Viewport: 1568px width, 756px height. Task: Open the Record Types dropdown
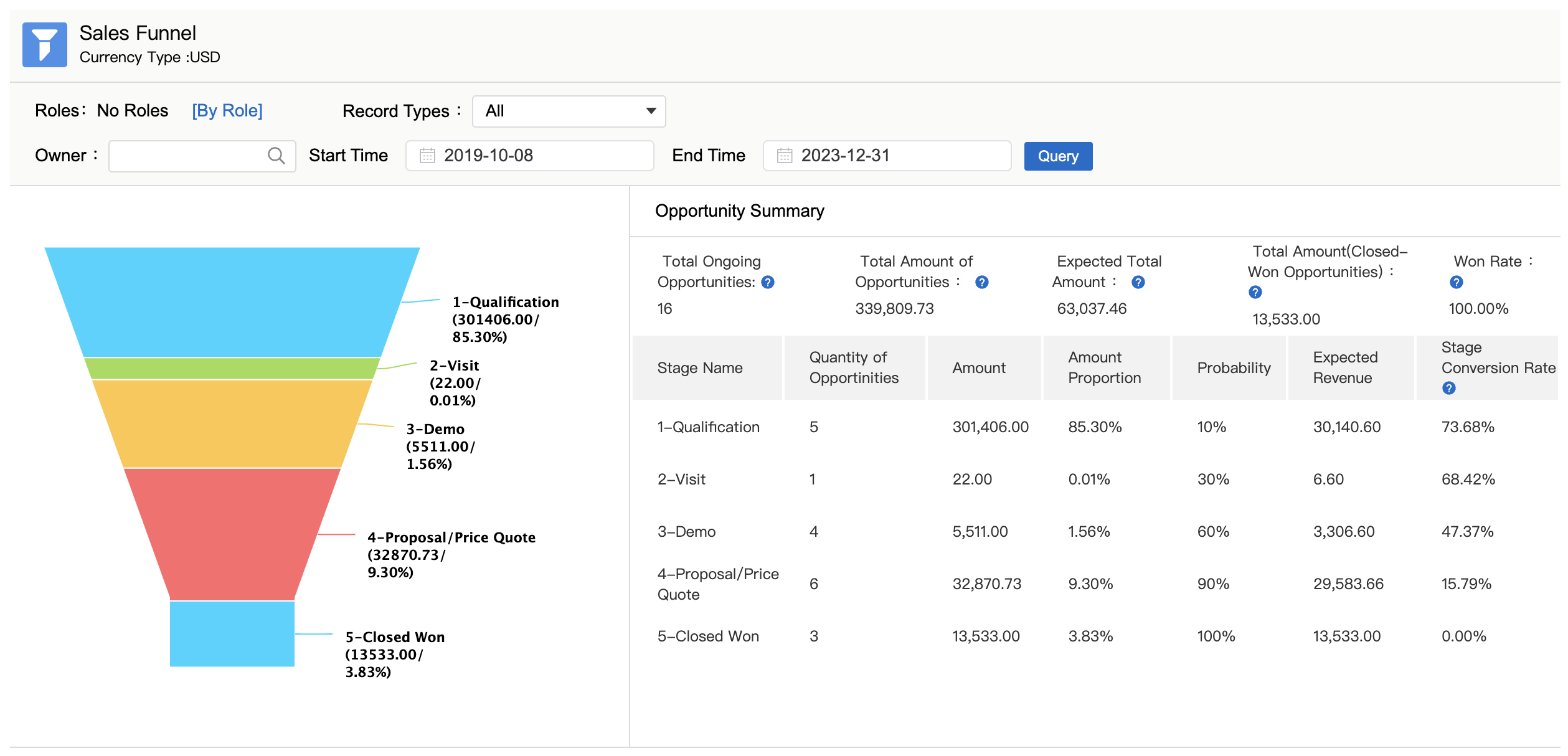point(569,111)
